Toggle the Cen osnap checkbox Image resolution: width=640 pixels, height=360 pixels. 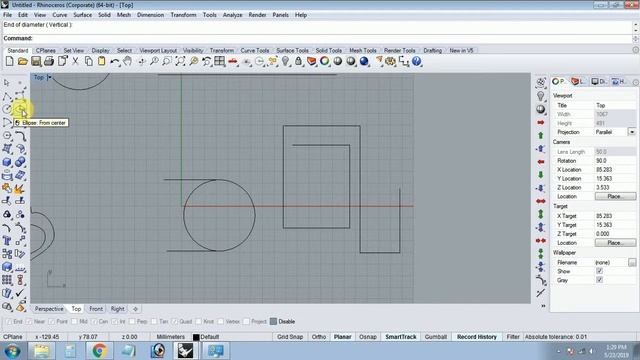(94, 322)
